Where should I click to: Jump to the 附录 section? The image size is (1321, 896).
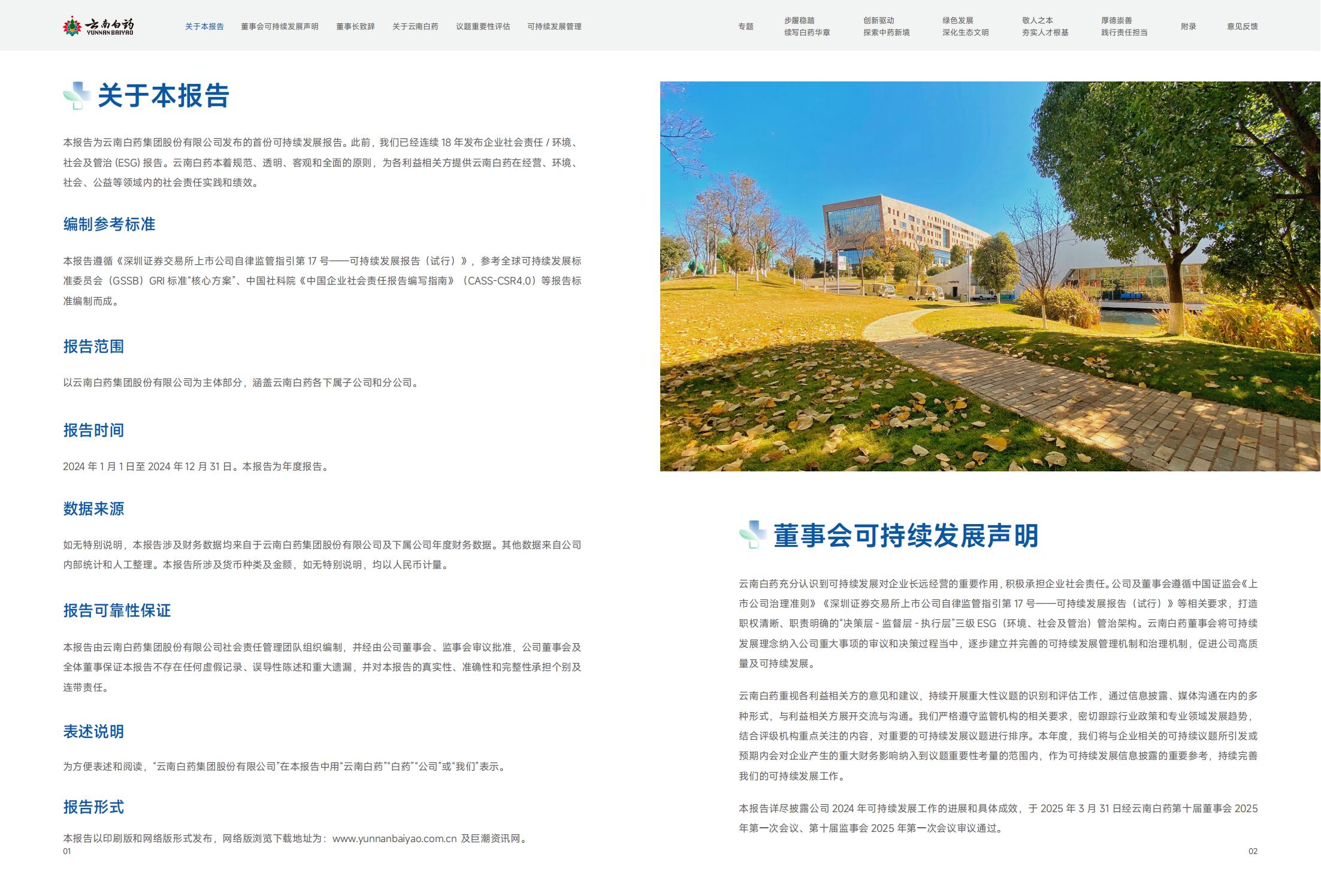coord(1189,26)
